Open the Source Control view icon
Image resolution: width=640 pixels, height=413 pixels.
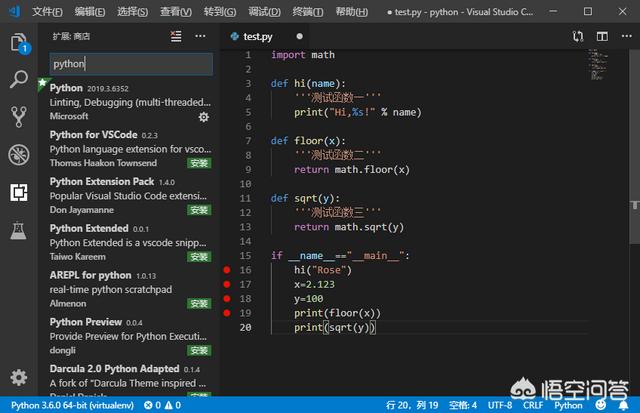click(x=19, y=117)
